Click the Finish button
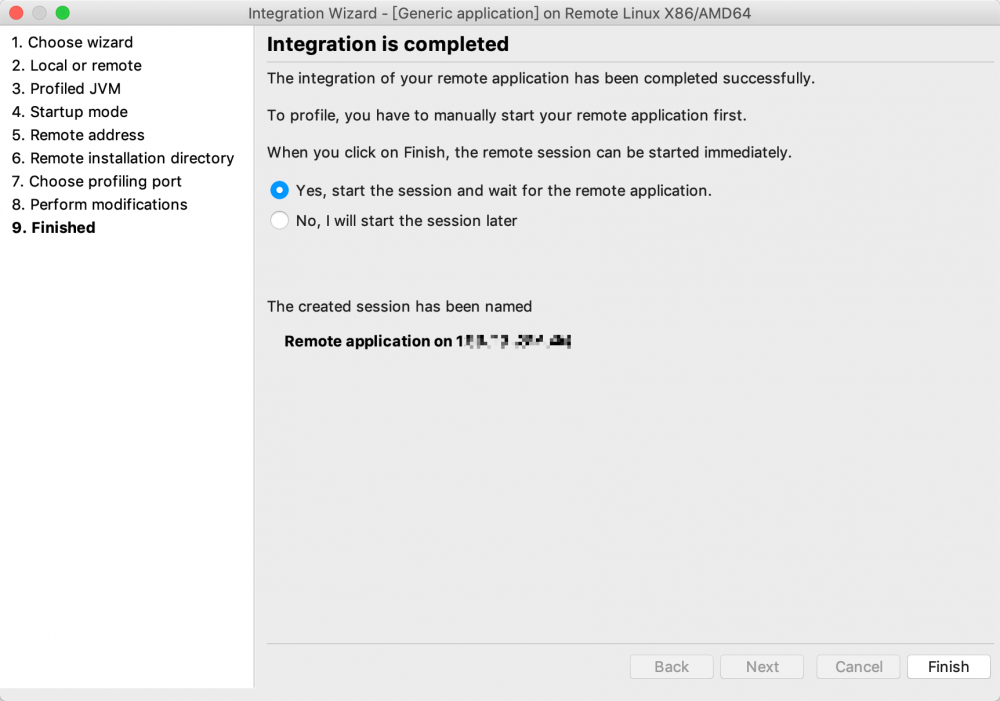 tap(947, 667)
